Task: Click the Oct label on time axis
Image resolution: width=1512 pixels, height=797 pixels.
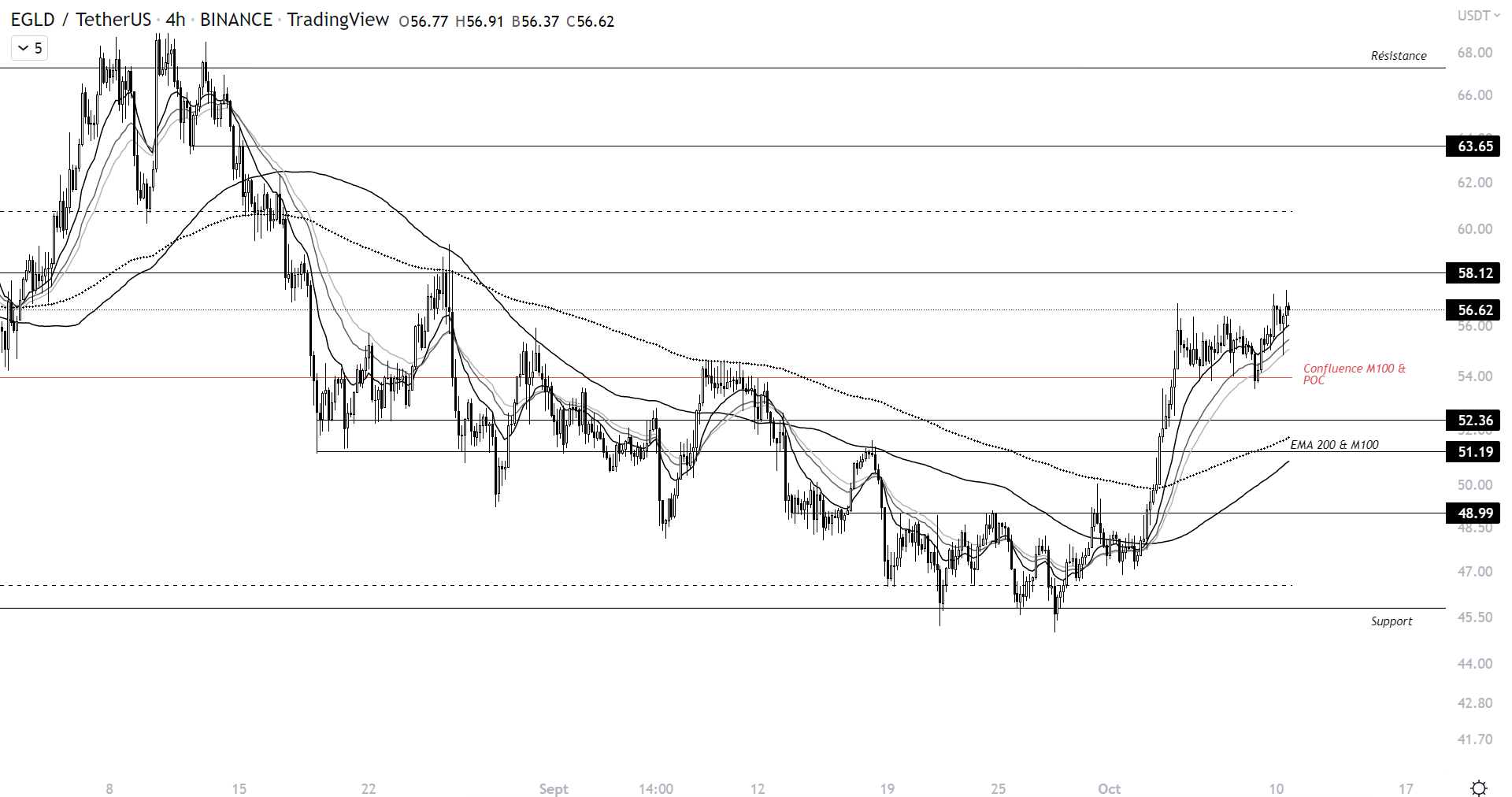Action: [1109, 789]
